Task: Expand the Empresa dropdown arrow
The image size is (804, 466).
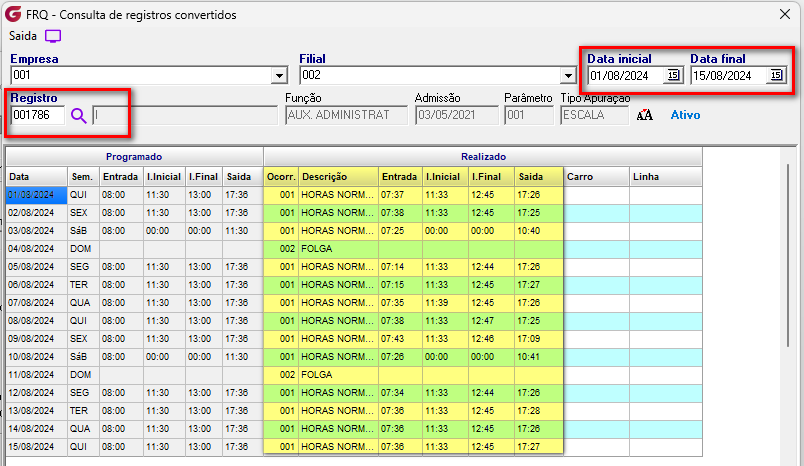Action: tap(279, 76)
